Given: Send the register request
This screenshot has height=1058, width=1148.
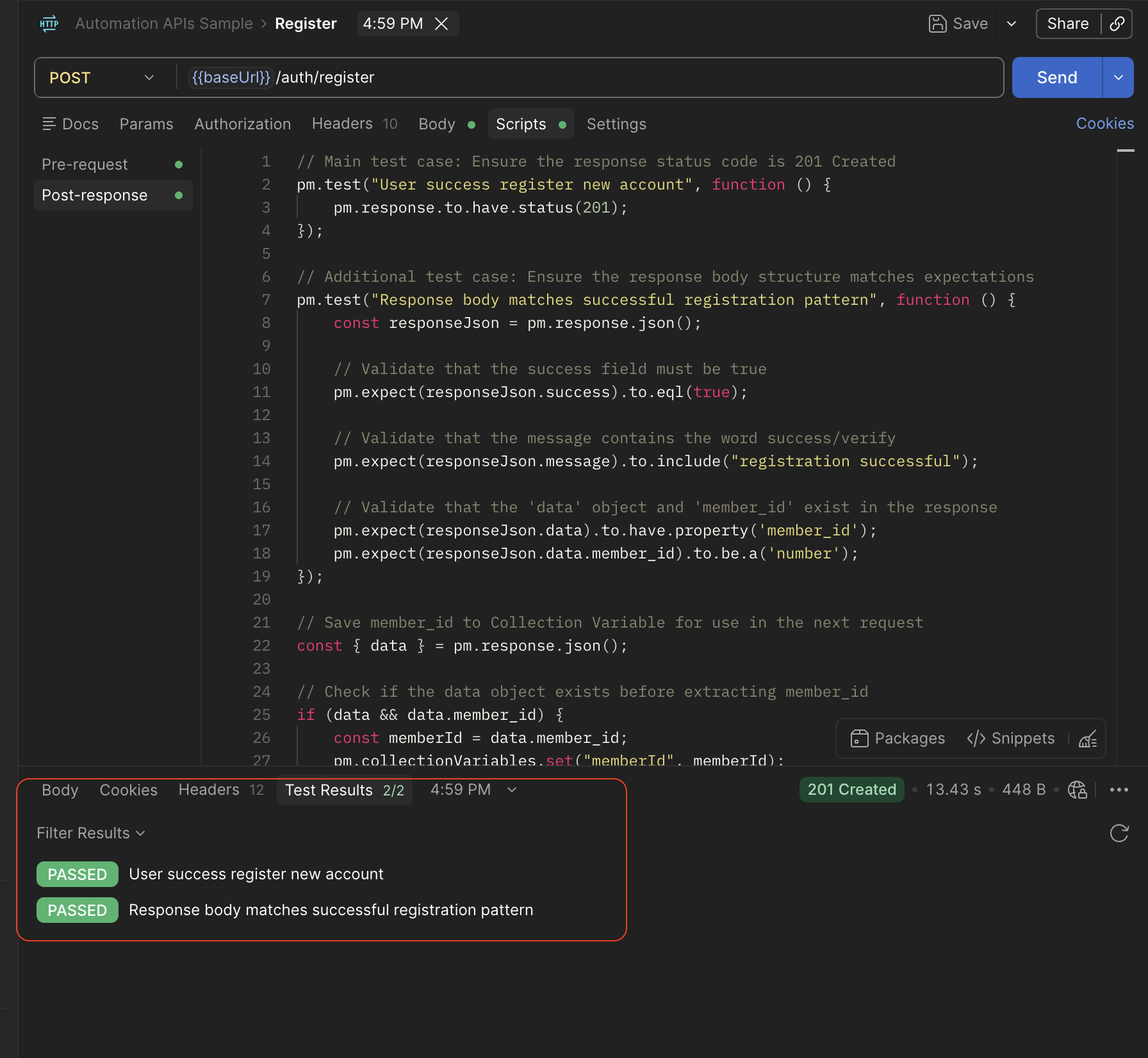Looking at the screenshot, I should 1057,77.
